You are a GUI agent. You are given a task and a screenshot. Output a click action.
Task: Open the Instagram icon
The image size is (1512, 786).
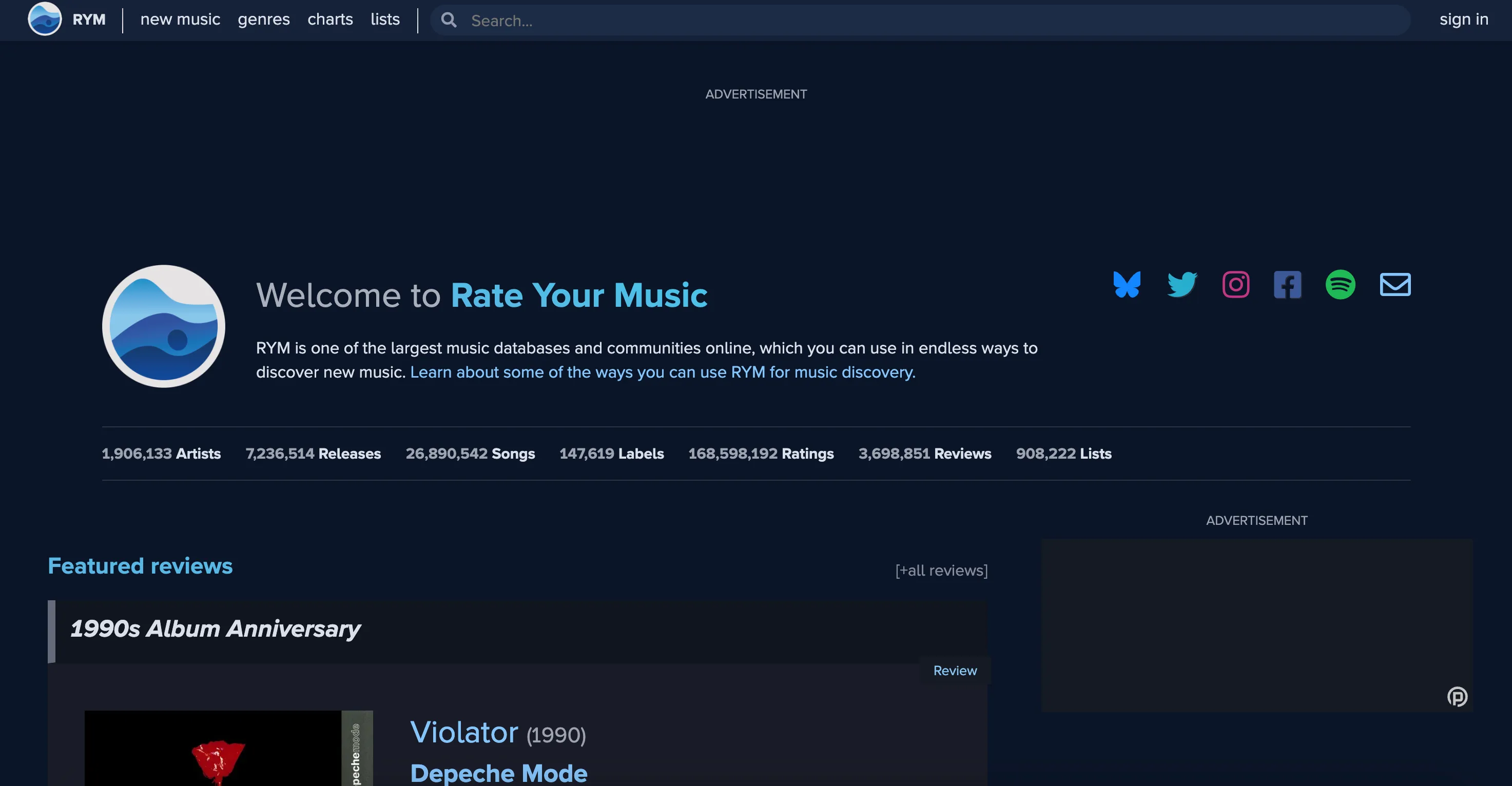[x=1235, y=284]
